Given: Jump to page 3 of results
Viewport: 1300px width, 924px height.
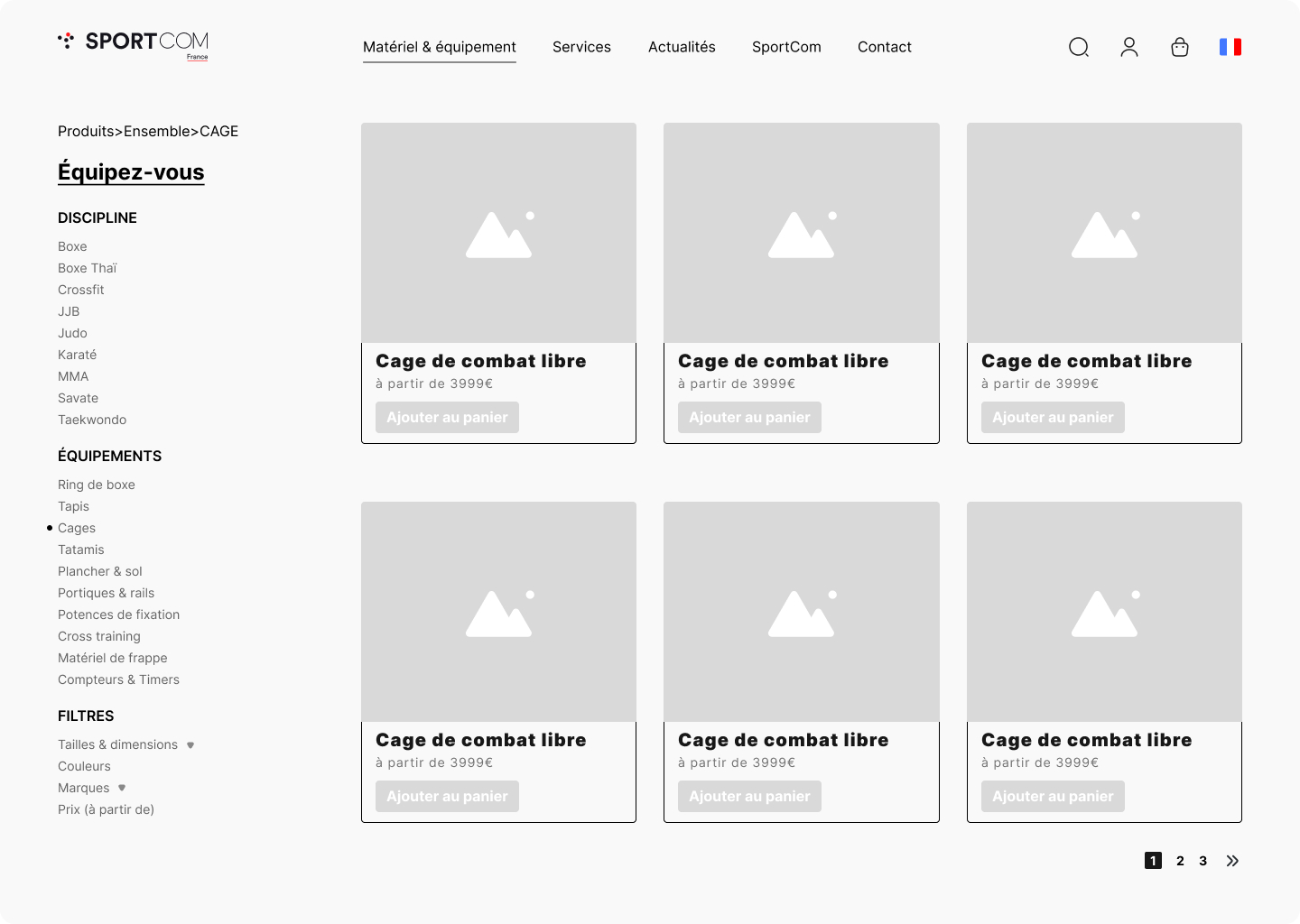Looking at the screenshot, I should click(1202, 861).
